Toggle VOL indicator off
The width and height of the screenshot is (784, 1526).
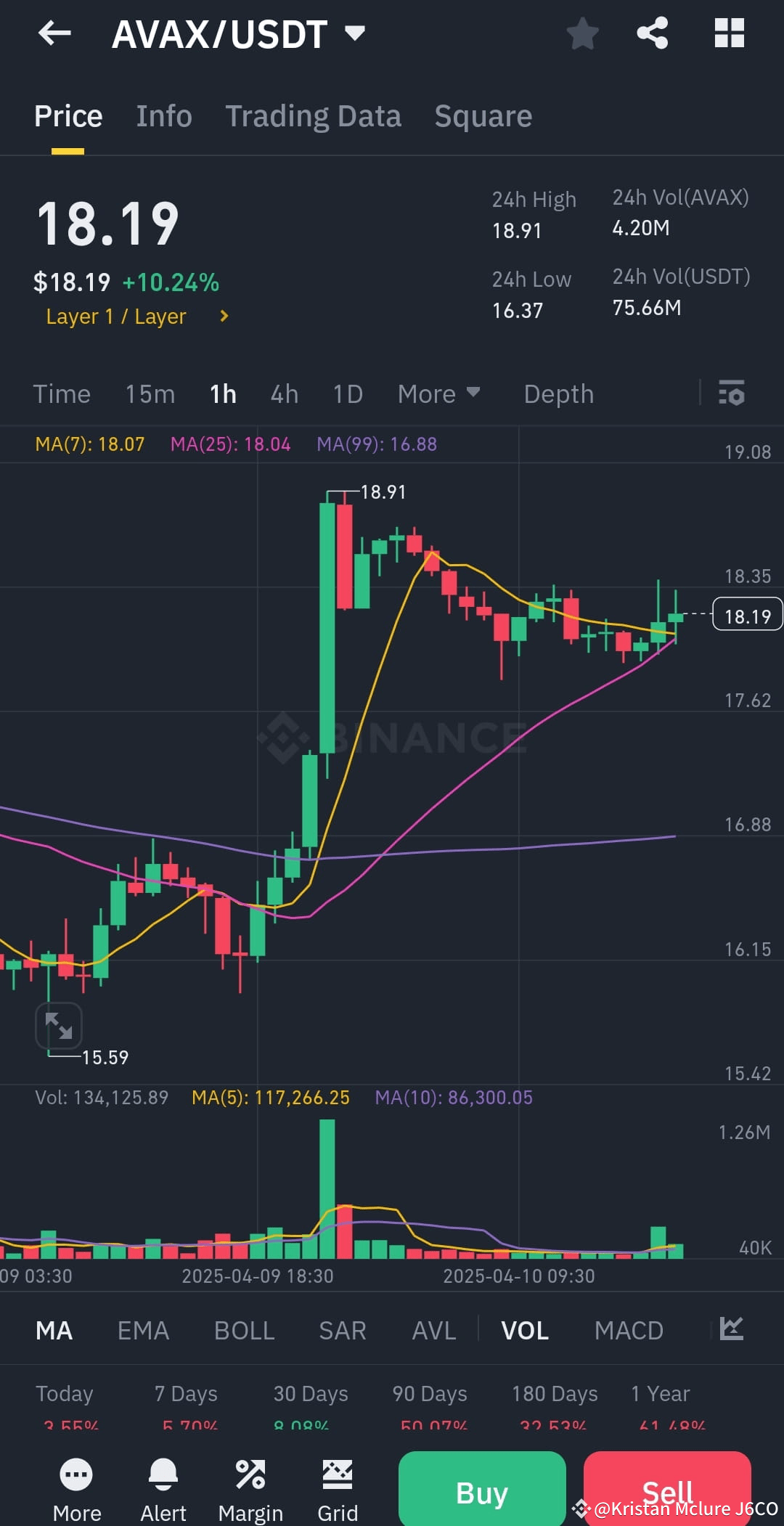[x=524, y=1330]
